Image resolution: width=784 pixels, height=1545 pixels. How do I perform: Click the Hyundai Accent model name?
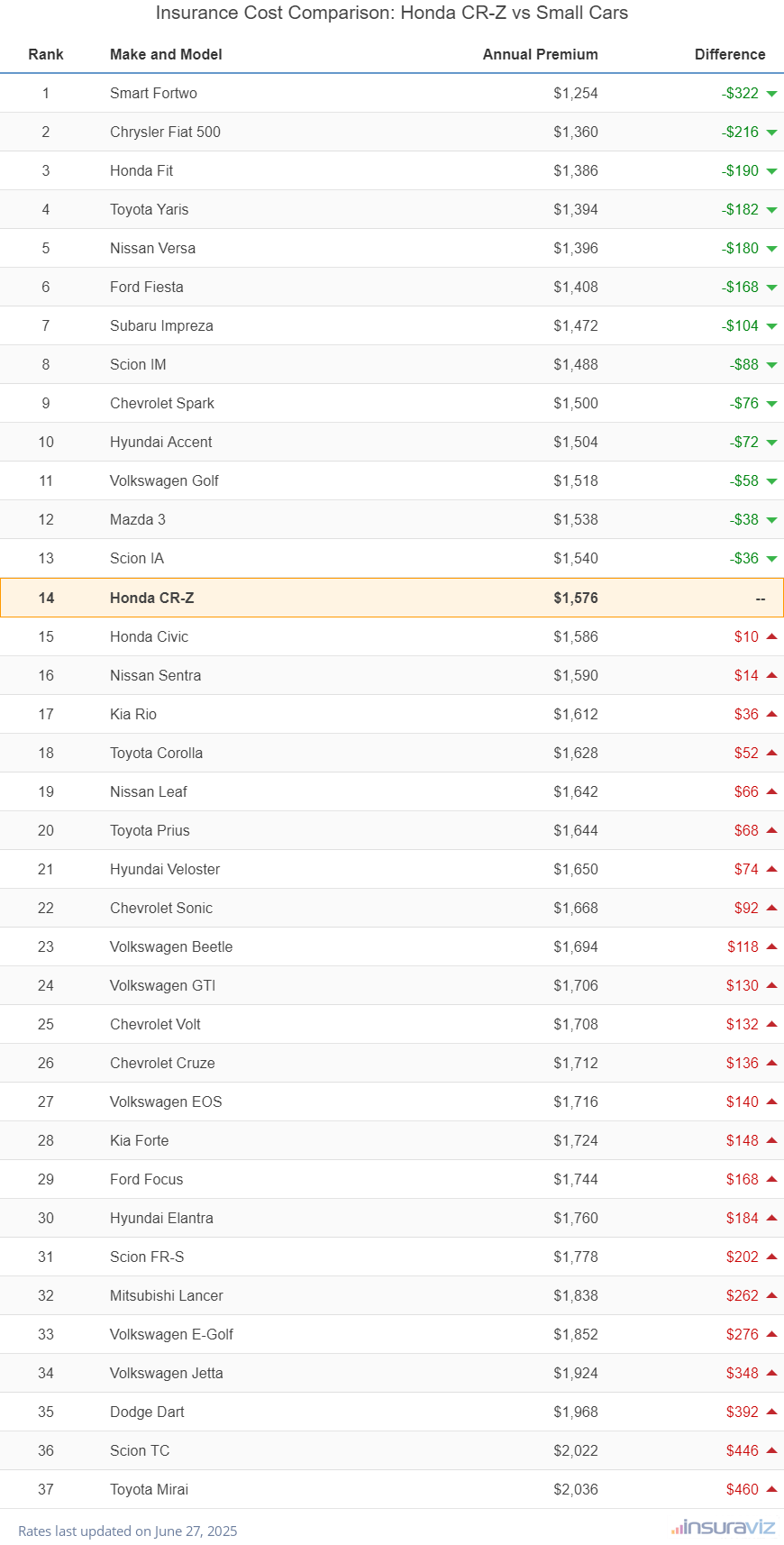[x=161, y=442]
